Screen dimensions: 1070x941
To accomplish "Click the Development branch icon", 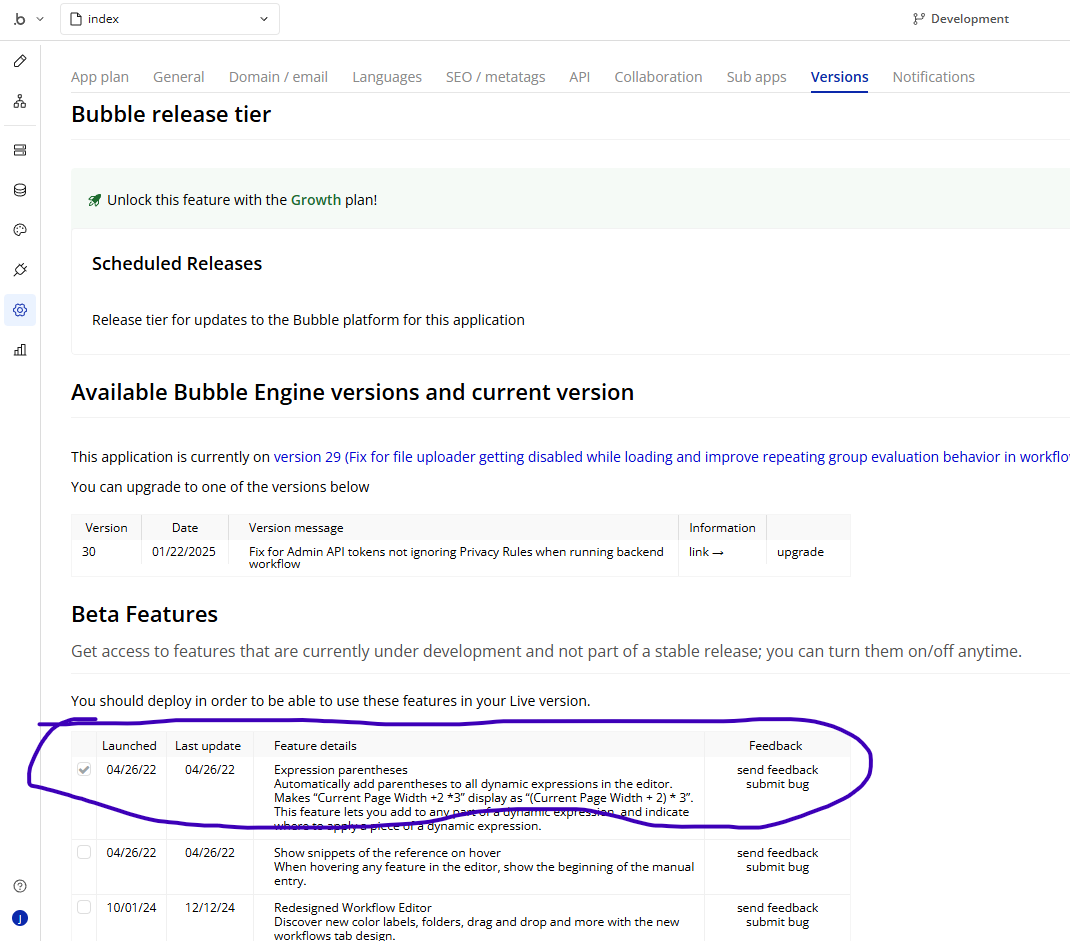I will pos(919,19).
